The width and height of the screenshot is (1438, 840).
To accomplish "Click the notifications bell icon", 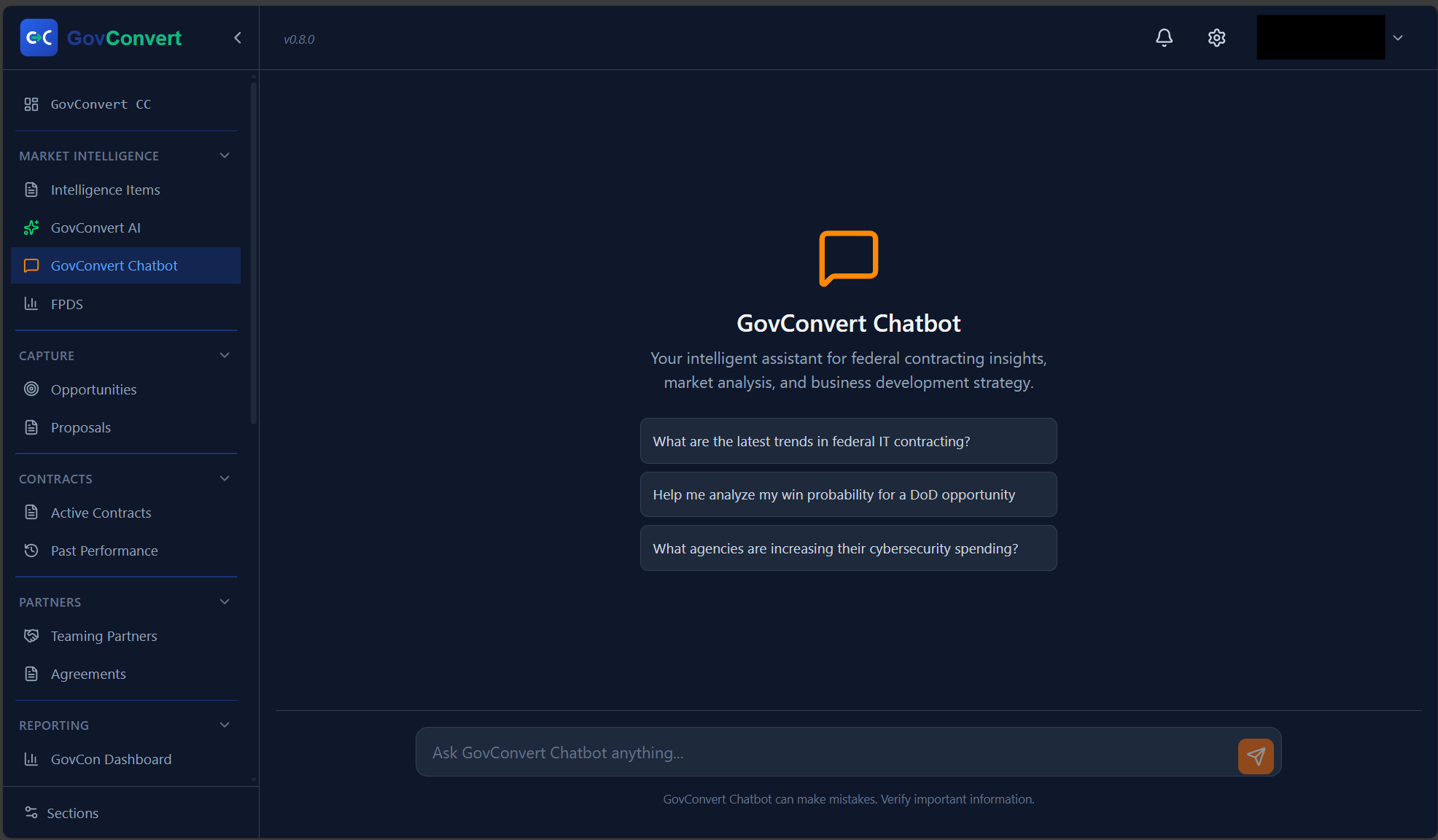I will pos(1164,38).
